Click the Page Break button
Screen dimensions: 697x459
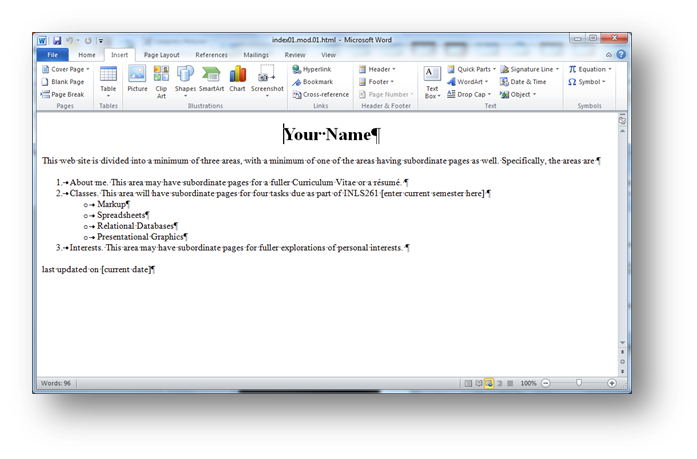click(x=63, y=94)
